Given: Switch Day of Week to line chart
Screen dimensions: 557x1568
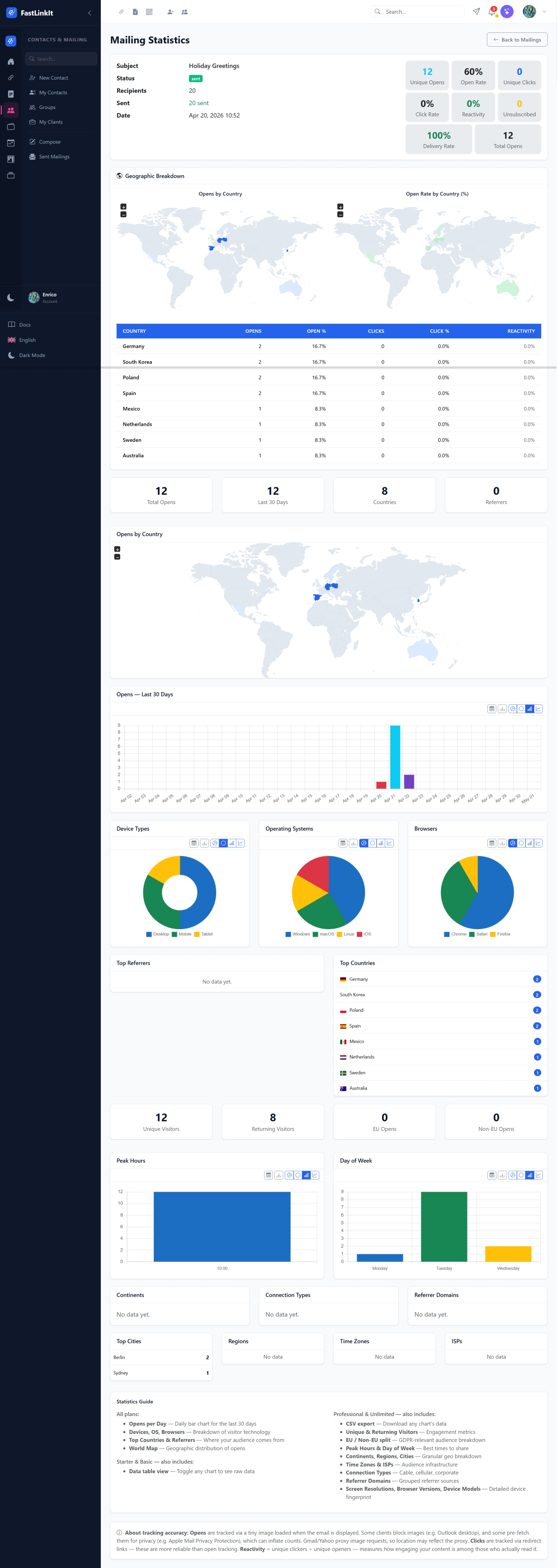Looking at the screenshot, I should [x=538, y=1175].
